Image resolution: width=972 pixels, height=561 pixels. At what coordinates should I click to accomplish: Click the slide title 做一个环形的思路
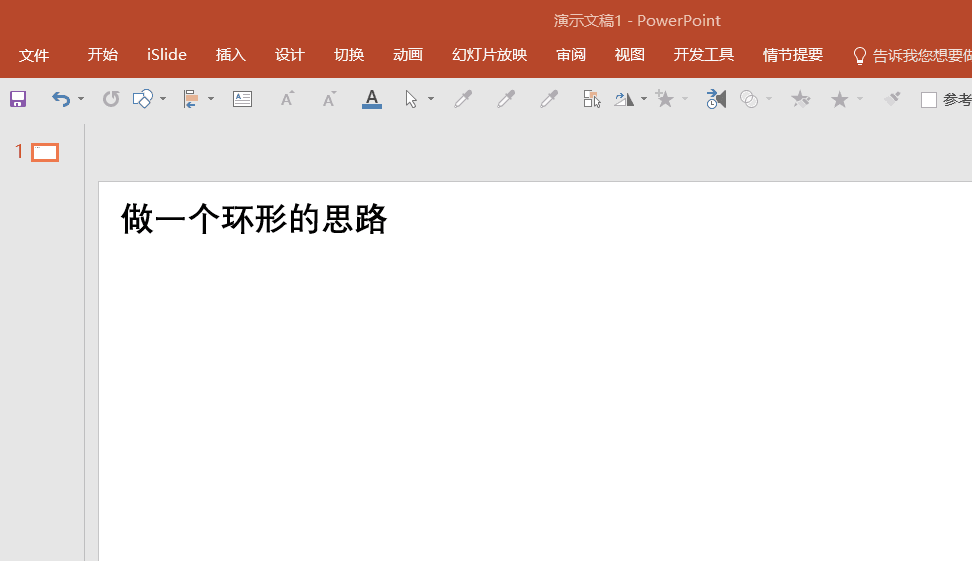coord(254,219)
